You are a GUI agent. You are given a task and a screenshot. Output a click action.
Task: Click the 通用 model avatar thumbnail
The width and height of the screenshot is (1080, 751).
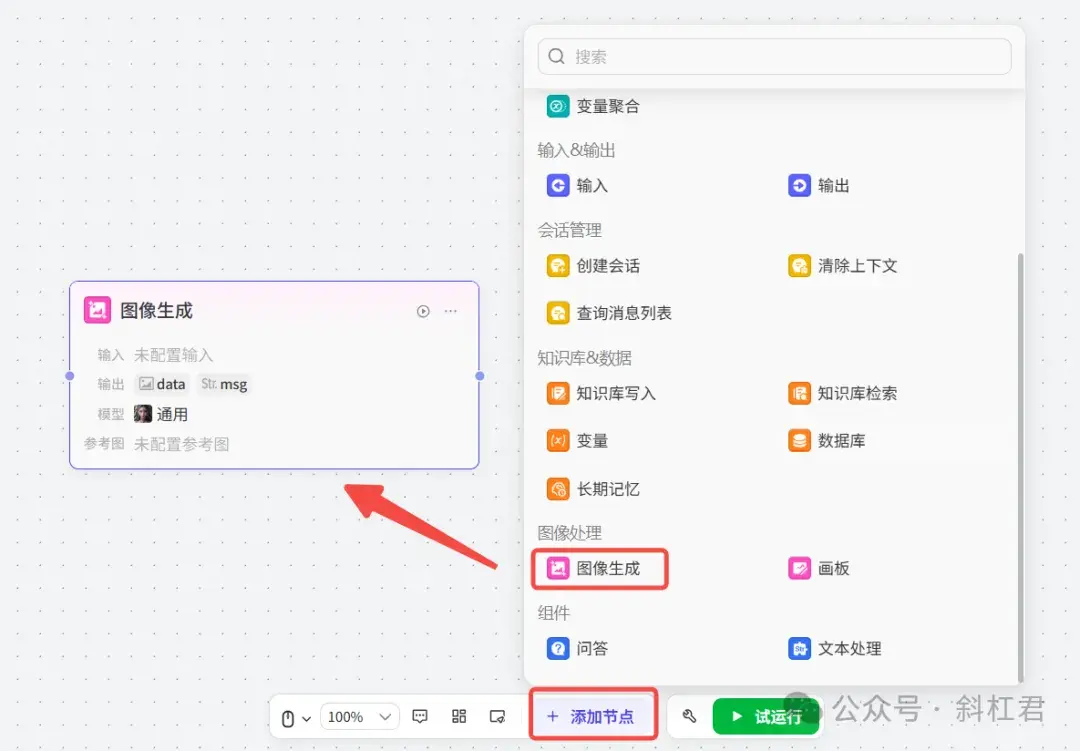(x=143, y=414)
